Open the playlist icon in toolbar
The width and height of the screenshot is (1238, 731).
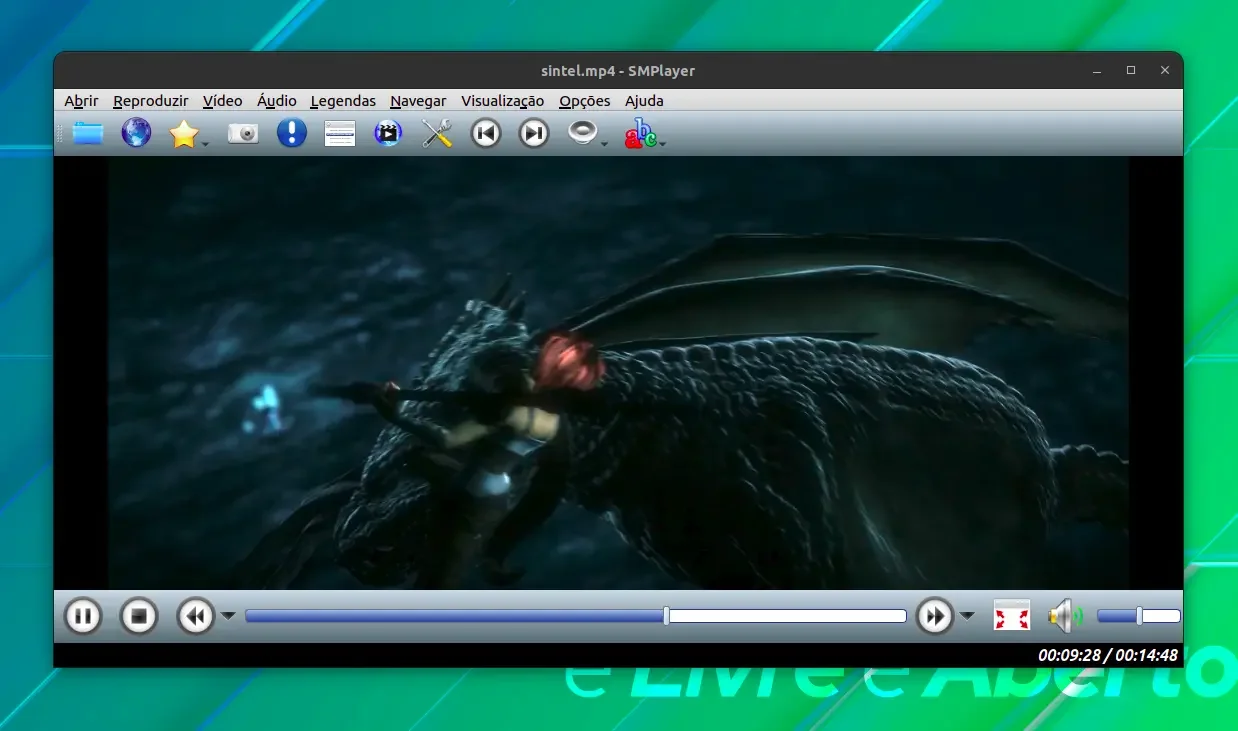click(x=340, y=133)
